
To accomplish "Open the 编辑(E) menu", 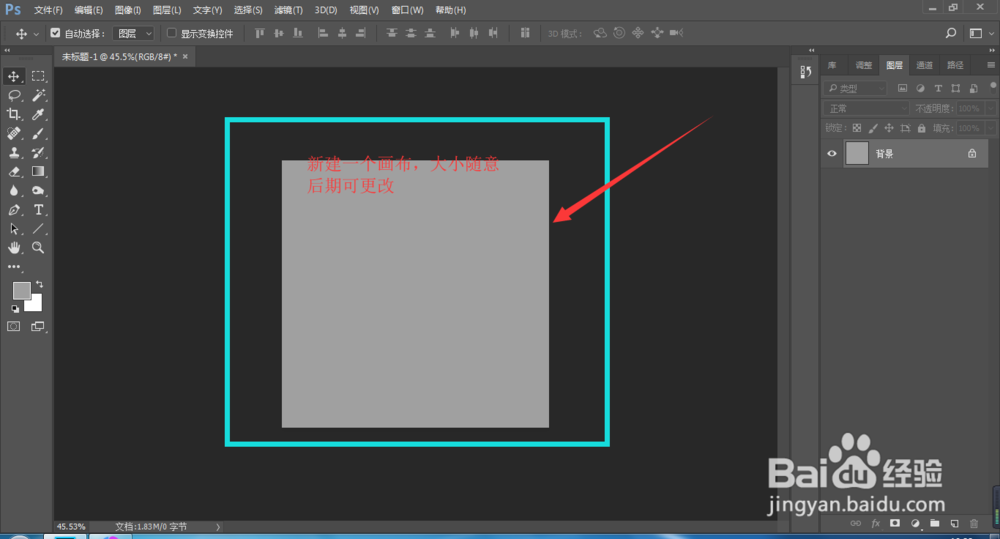I will click(88, 10).
